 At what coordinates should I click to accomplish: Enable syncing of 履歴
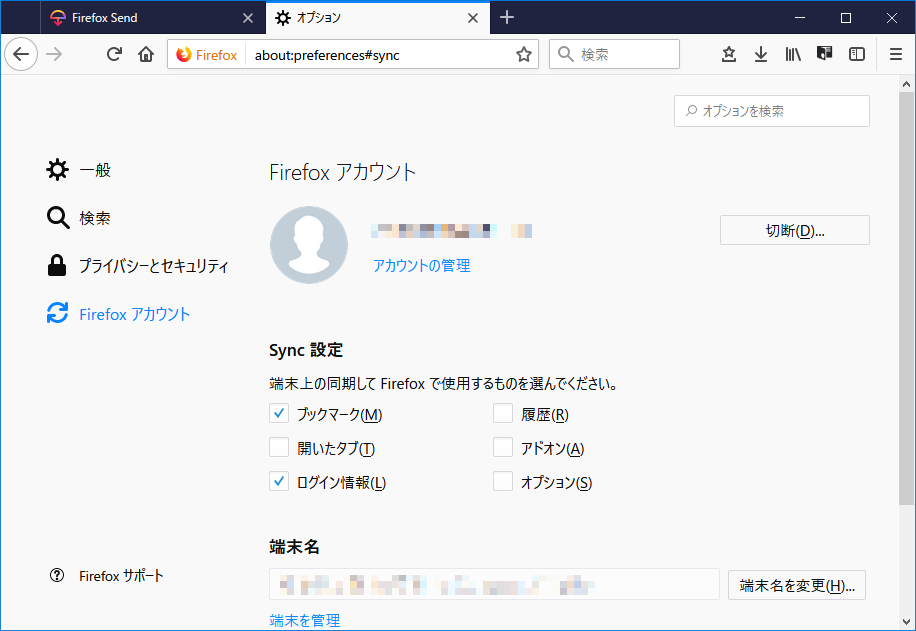point(503,413)
